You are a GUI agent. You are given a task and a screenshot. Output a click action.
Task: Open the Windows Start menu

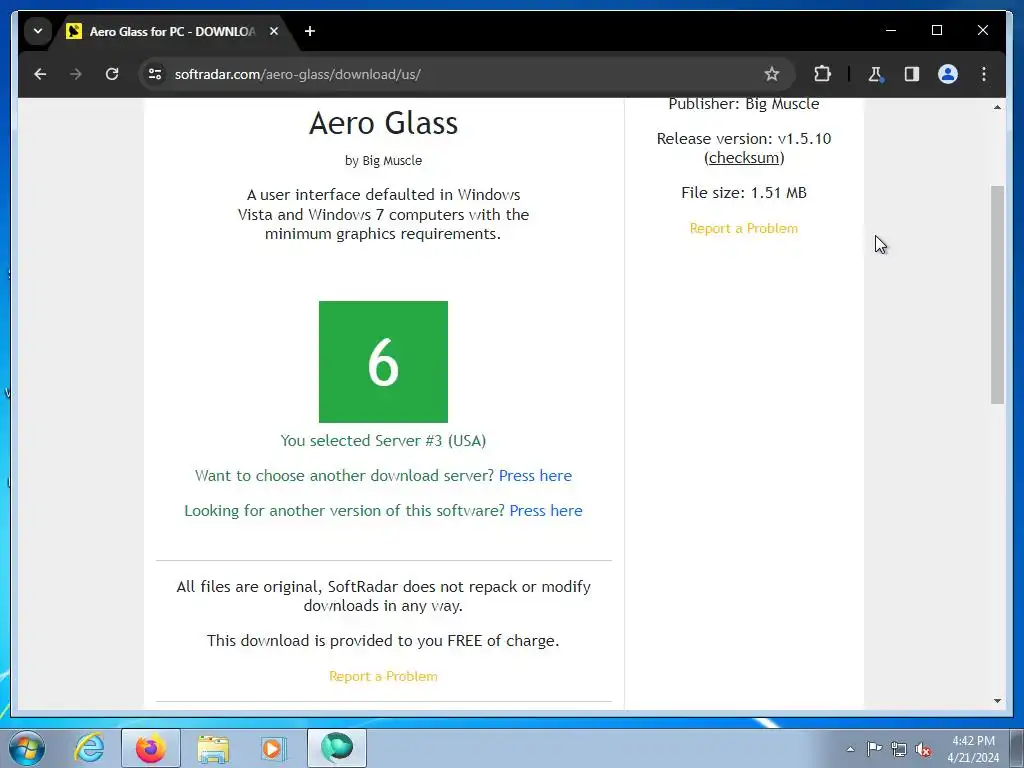(27, 748)
